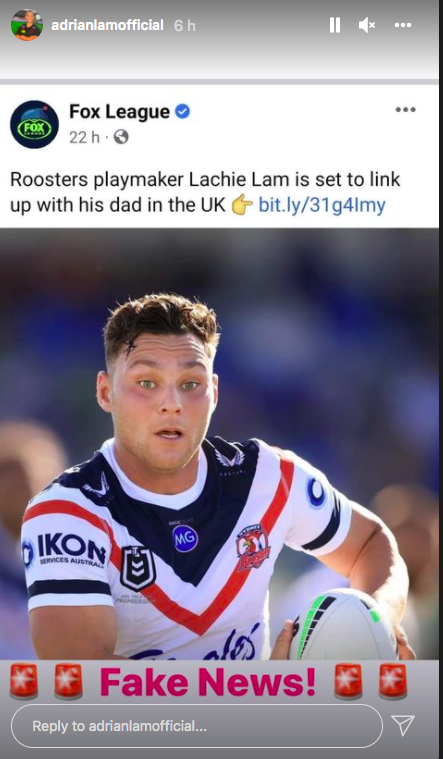Click the Lachie Lam player photo
Screen dimensions: 443x759
click(219, 444)
